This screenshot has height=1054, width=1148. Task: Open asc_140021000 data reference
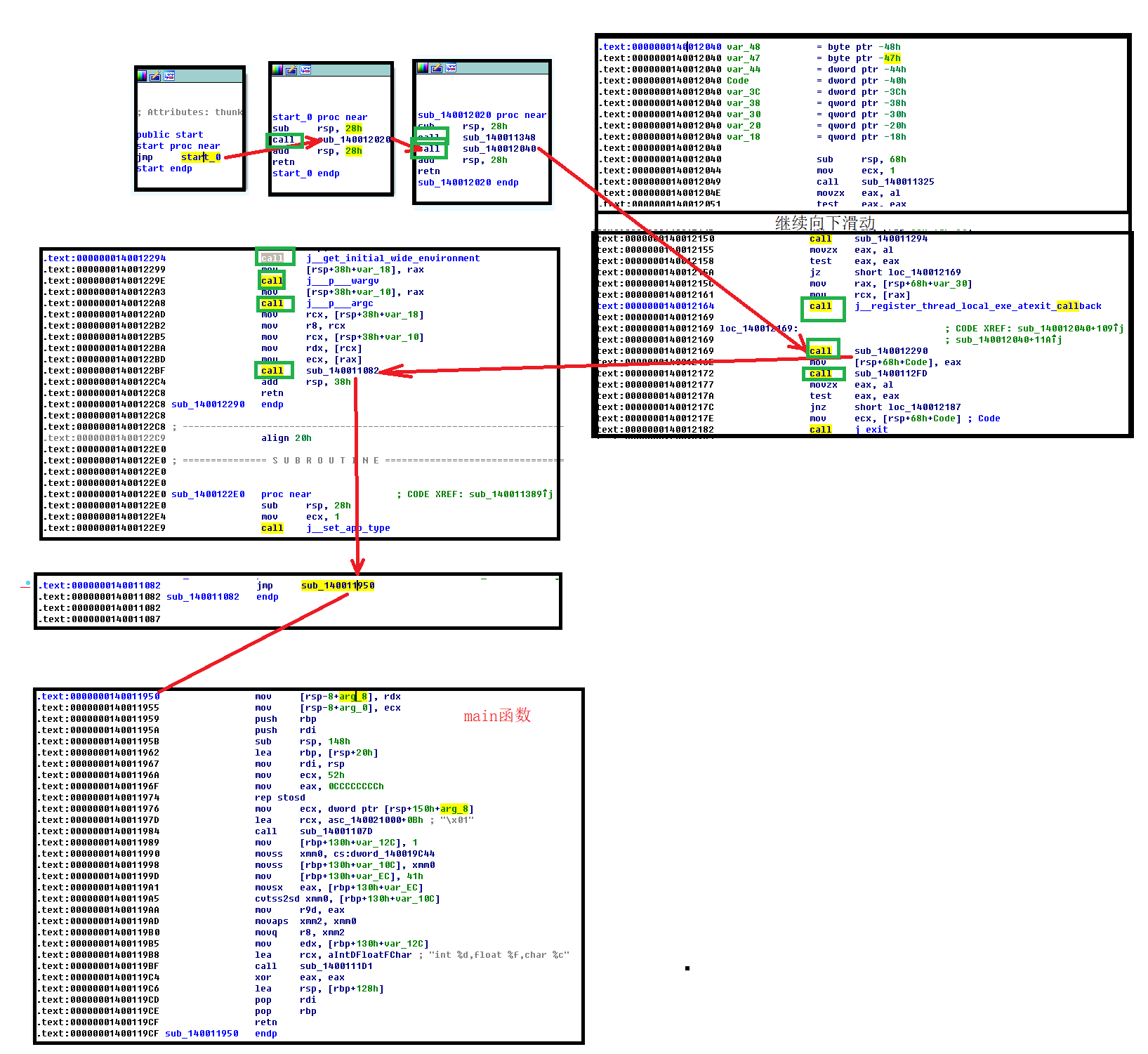click(x=364, y=820)
